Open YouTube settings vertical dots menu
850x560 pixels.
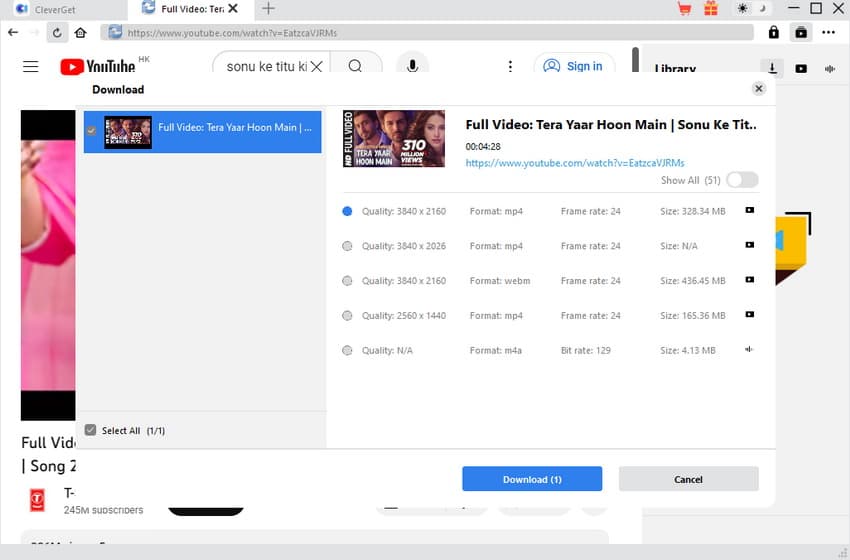[510, 67]
